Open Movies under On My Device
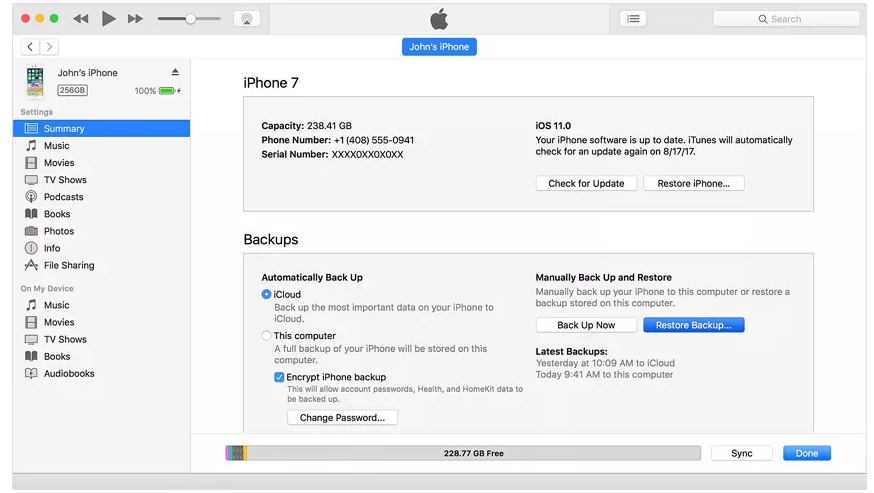Screen dimensions: 874x493 pos(101,322)
